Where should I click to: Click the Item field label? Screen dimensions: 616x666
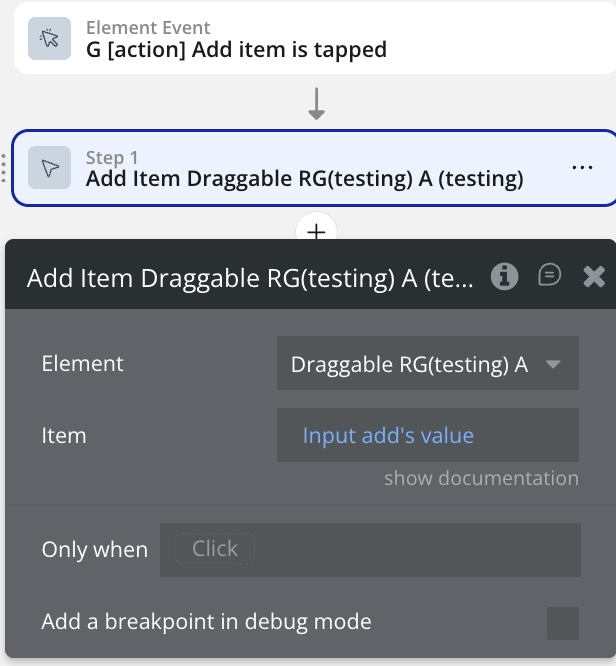64,436
